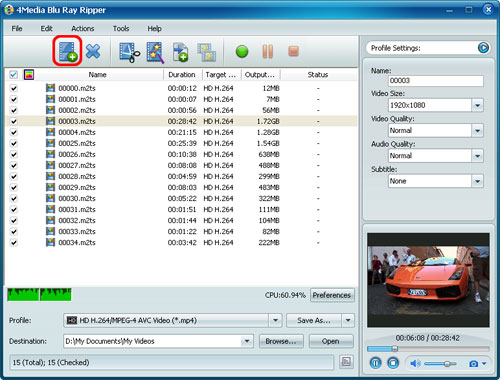The height and width of the screenshot is (380, 500).
Task: Select the 00032.m2ts file name
Action: (77, 220)
